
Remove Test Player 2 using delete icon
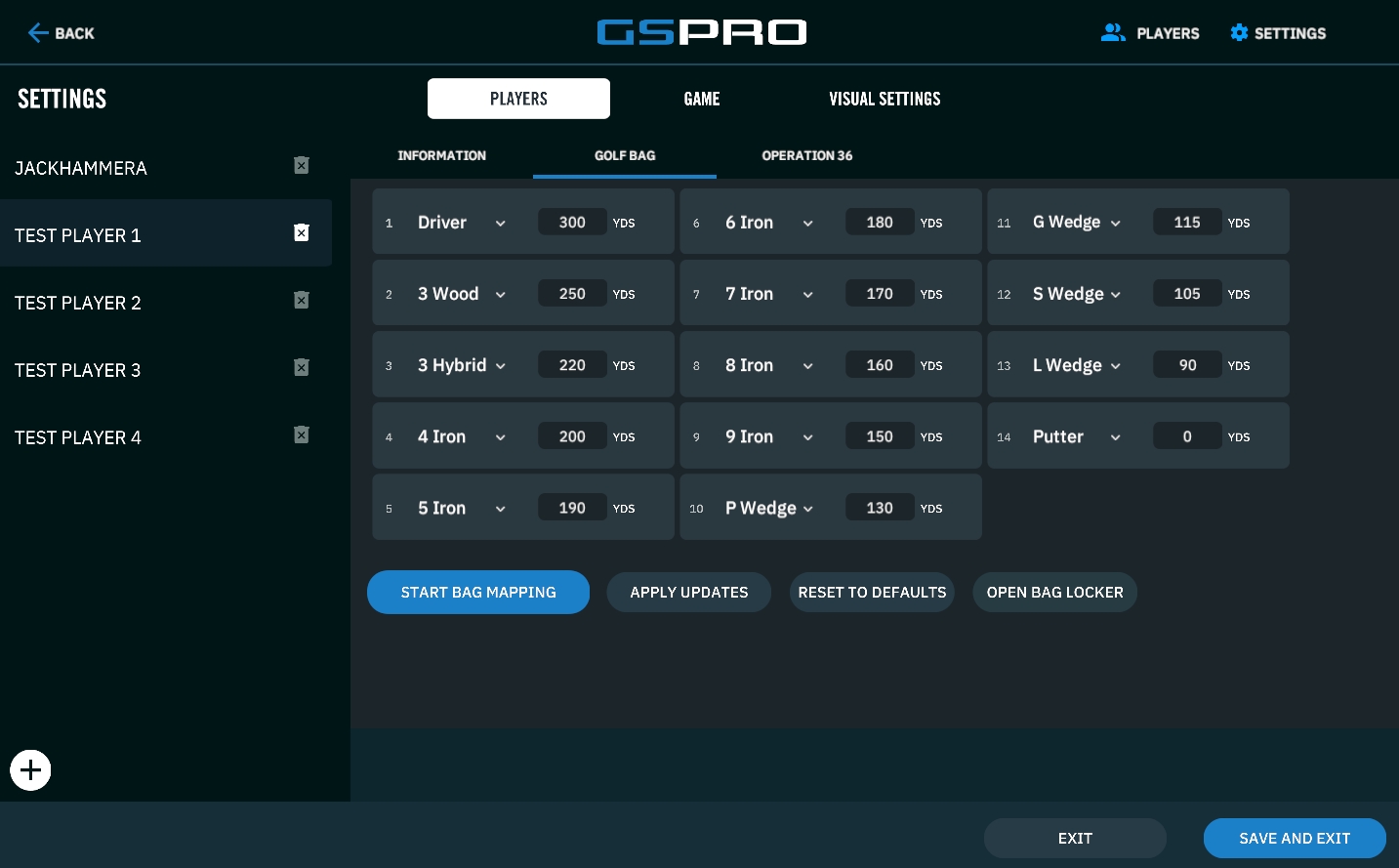click(302, 301)
